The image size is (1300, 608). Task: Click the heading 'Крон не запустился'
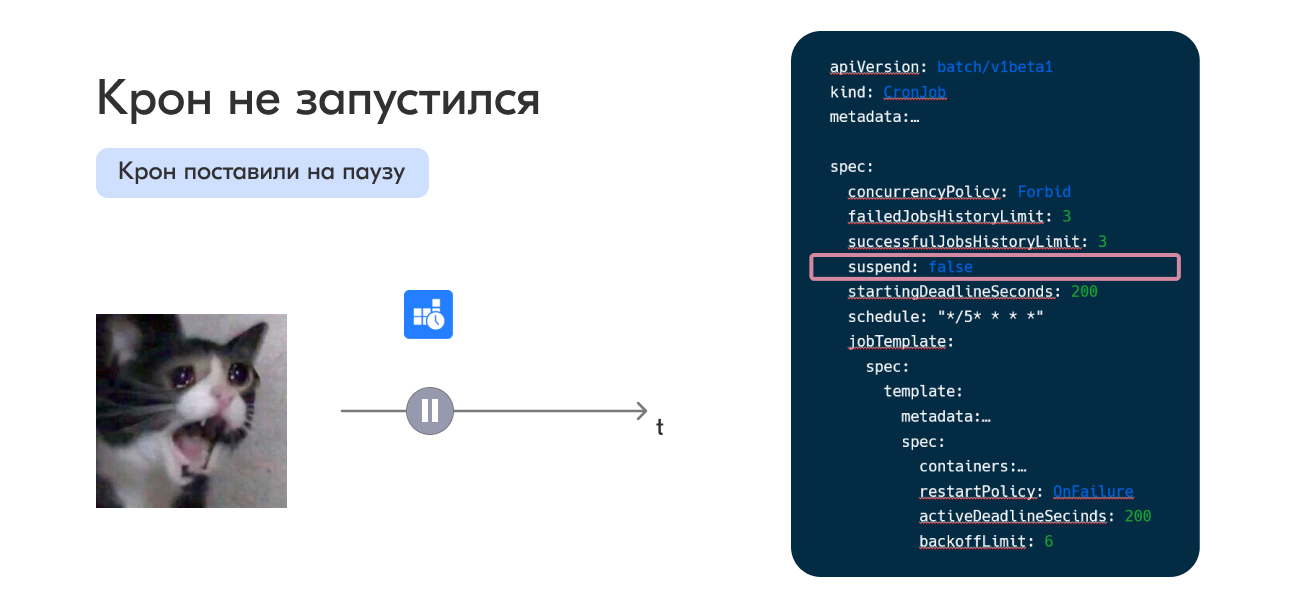(318, 100)
